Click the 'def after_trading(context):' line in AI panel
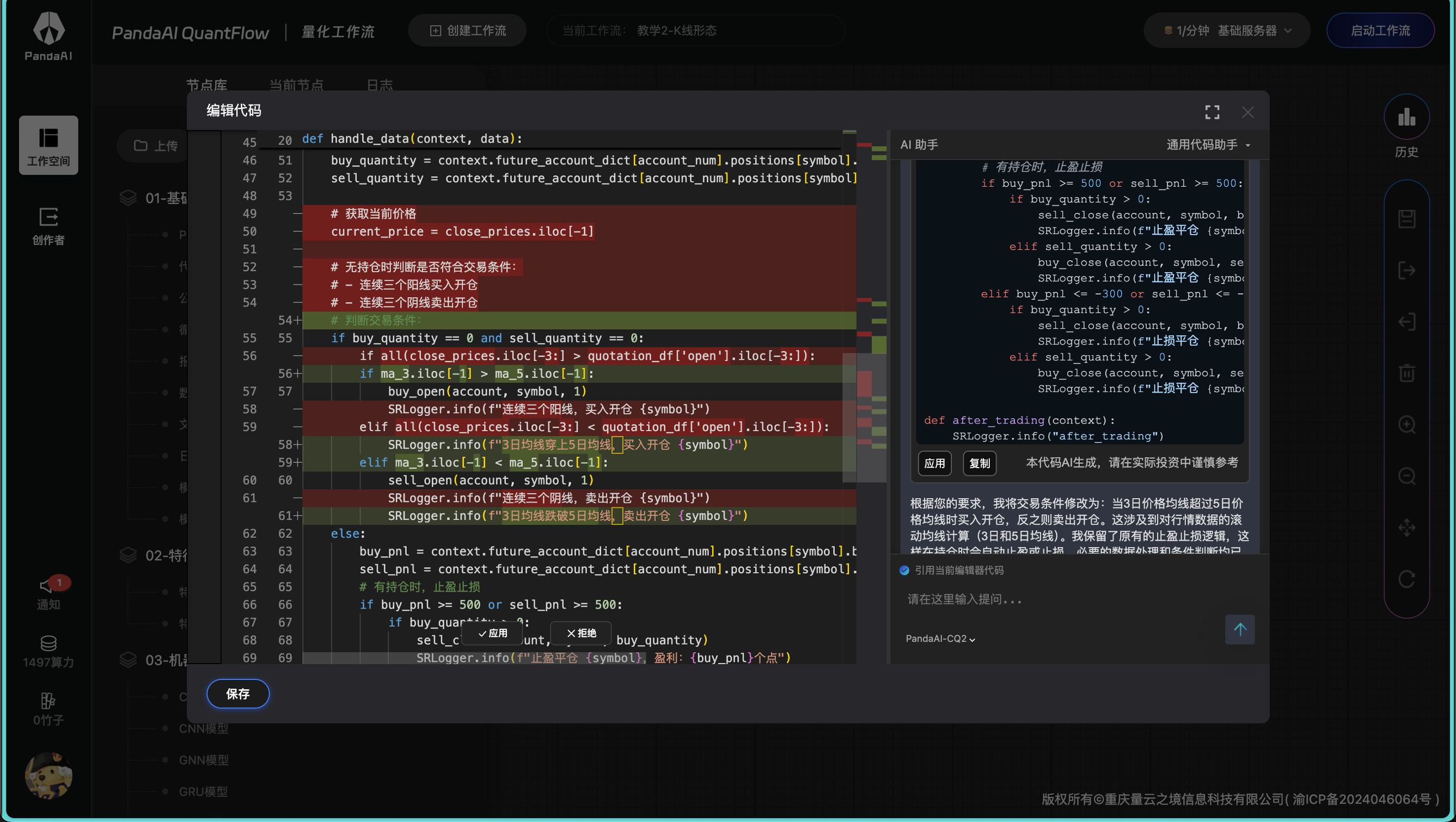Image resolution: width=1456 pixels, height=822 pixels. [x=1020, y=420]
